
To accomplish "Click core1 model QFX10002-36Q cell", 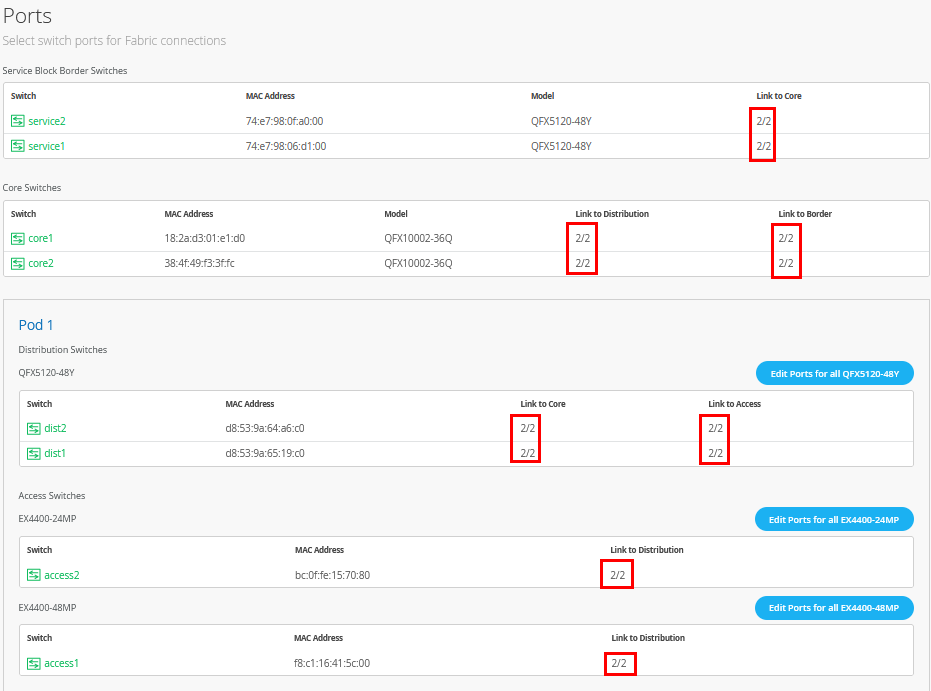I will [418, 238].
